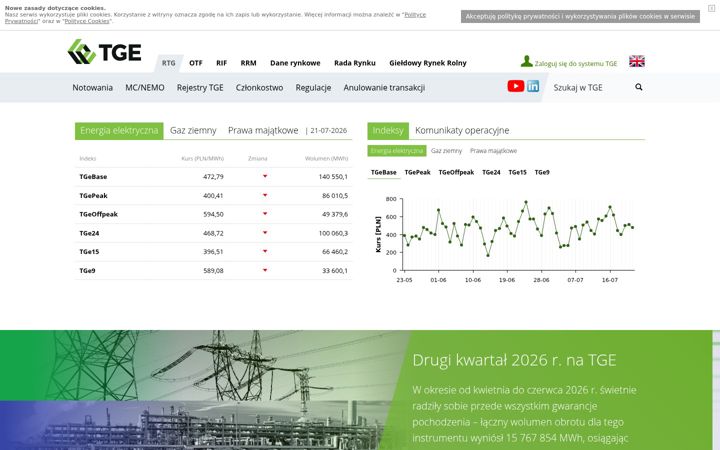The width and height of the screenshot is (720, 450).
Task: Open the Notowania menu
Action: coord(92,87)
